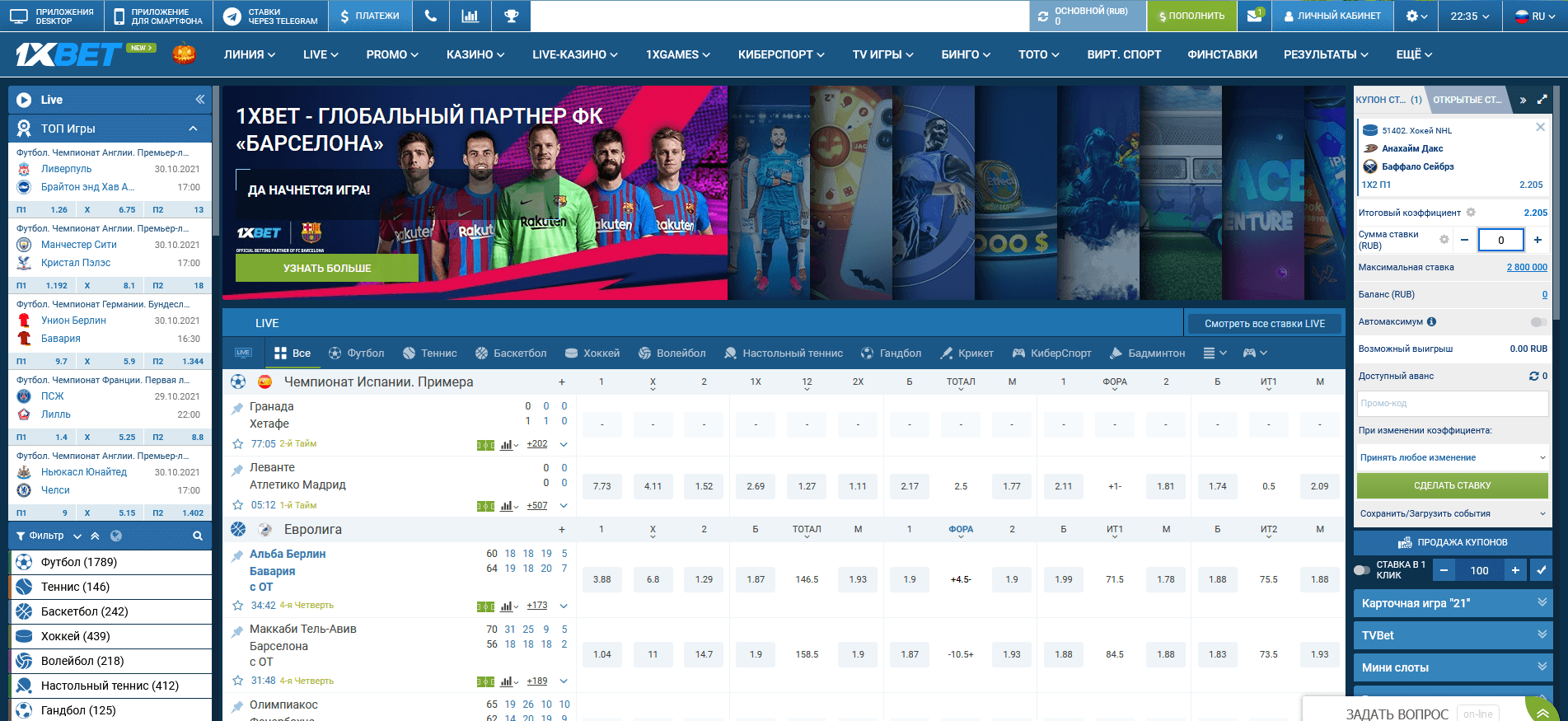Click the stake amount input field

pyautogui.click(x=1500, y=240)
